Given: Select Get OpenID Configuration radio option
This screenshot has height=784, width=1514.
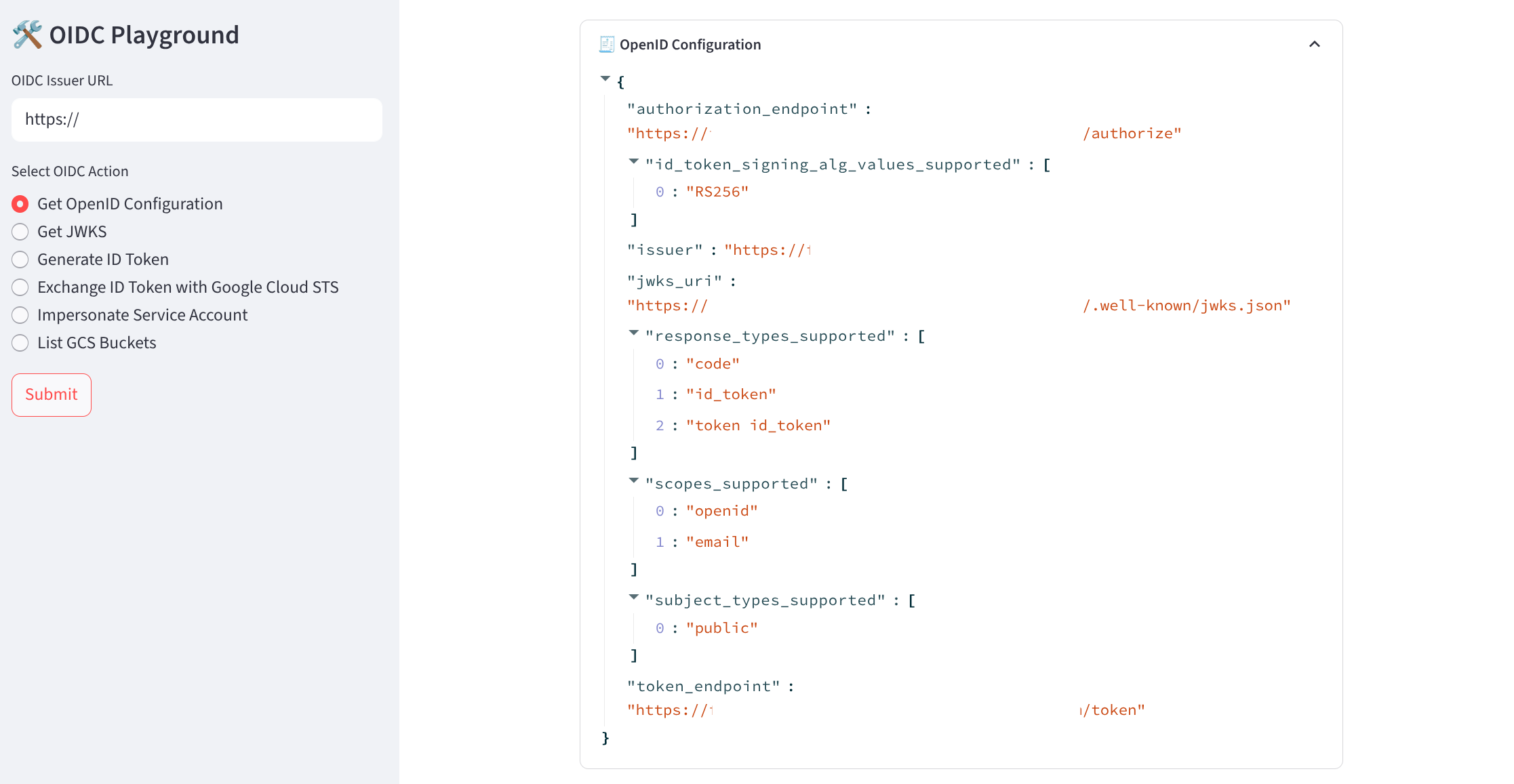Looking at the screenshot, I should tap(20, 204).
